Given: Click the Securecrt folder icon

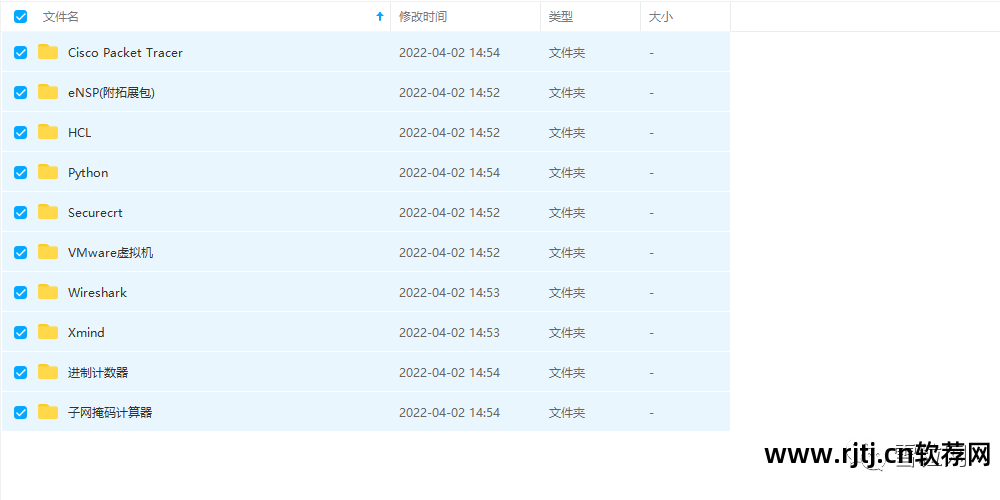Looking at the screenshot, I should coord(48,212).
